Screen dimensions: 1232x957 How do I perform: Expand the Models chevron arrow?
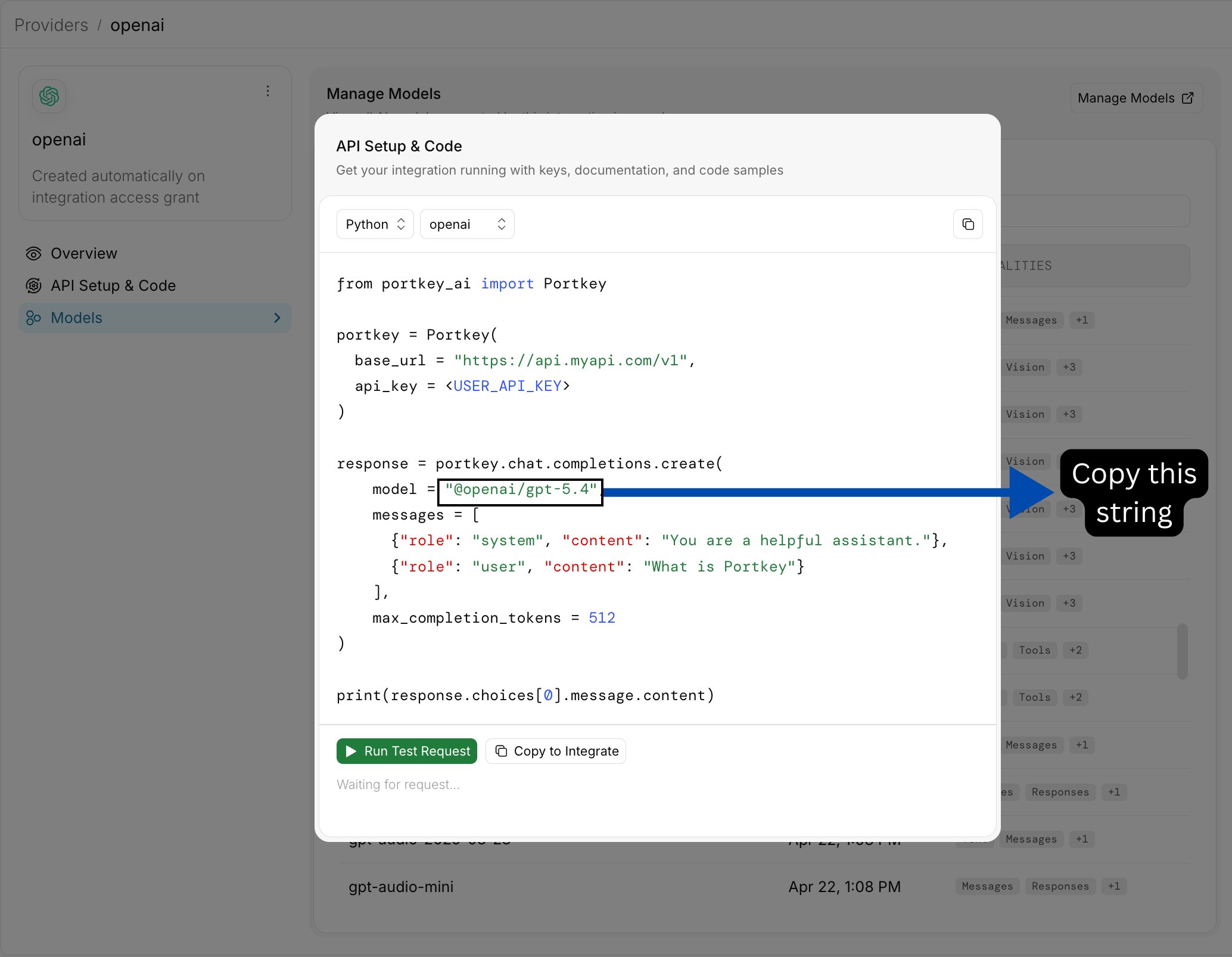point(277,318)
